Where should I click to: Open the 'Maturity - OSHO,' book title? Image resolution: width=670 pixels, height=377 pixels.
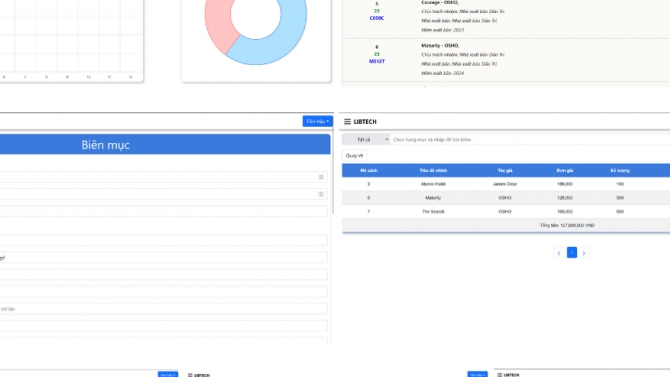pos(440,45)
